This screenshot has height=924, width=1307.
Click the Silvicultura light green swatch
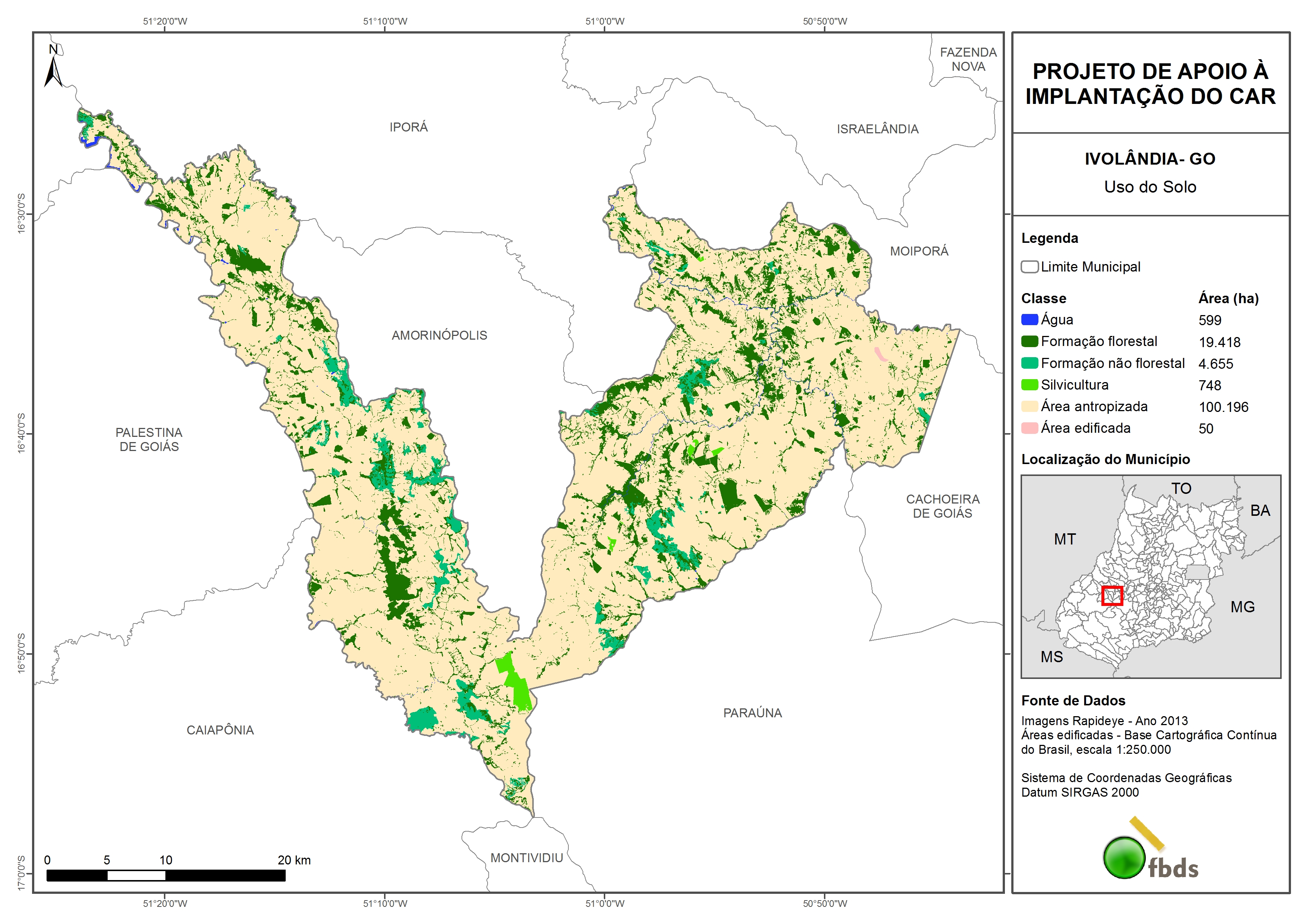pyautogui.click(x=1029, y=385)
